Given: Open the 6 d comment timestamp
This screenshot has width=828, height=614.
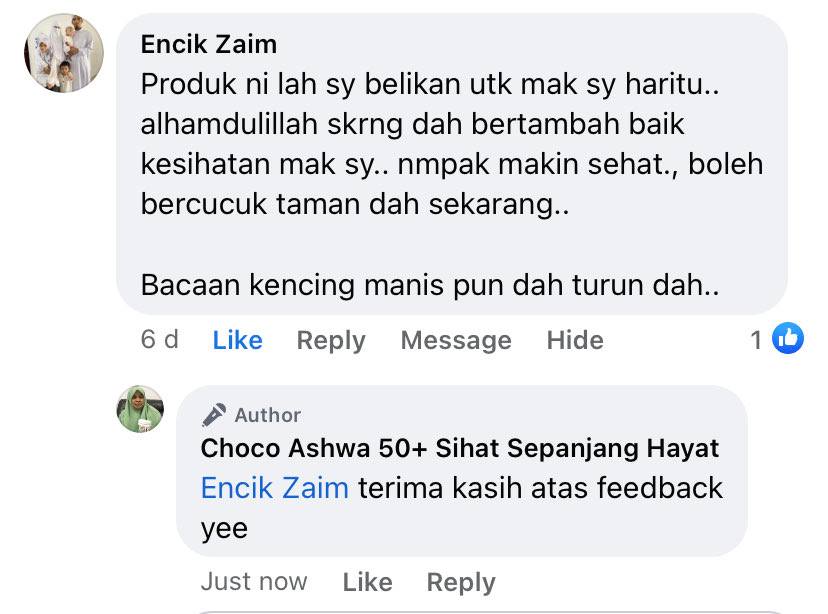Looking at the screenshot, I should coord(159,339).
